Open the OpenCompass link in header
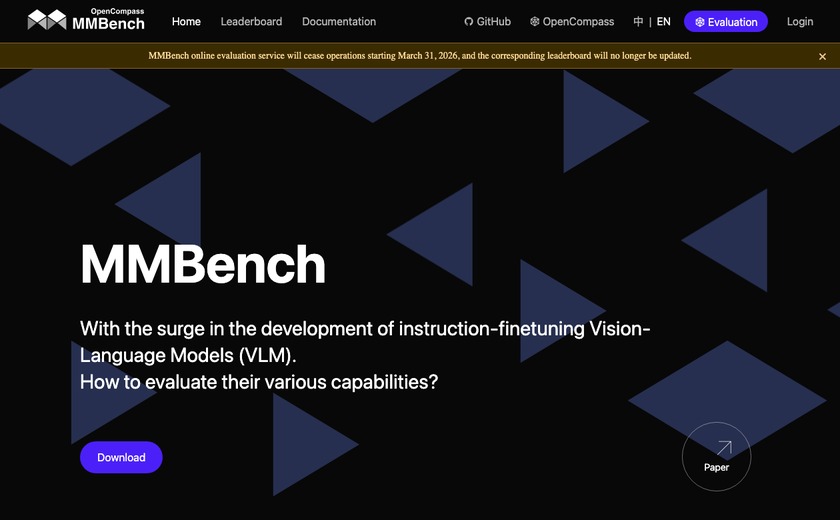Image resolution: width=840 pixels, height=520 pixels. pyautogui.click(x=572, y=21)
